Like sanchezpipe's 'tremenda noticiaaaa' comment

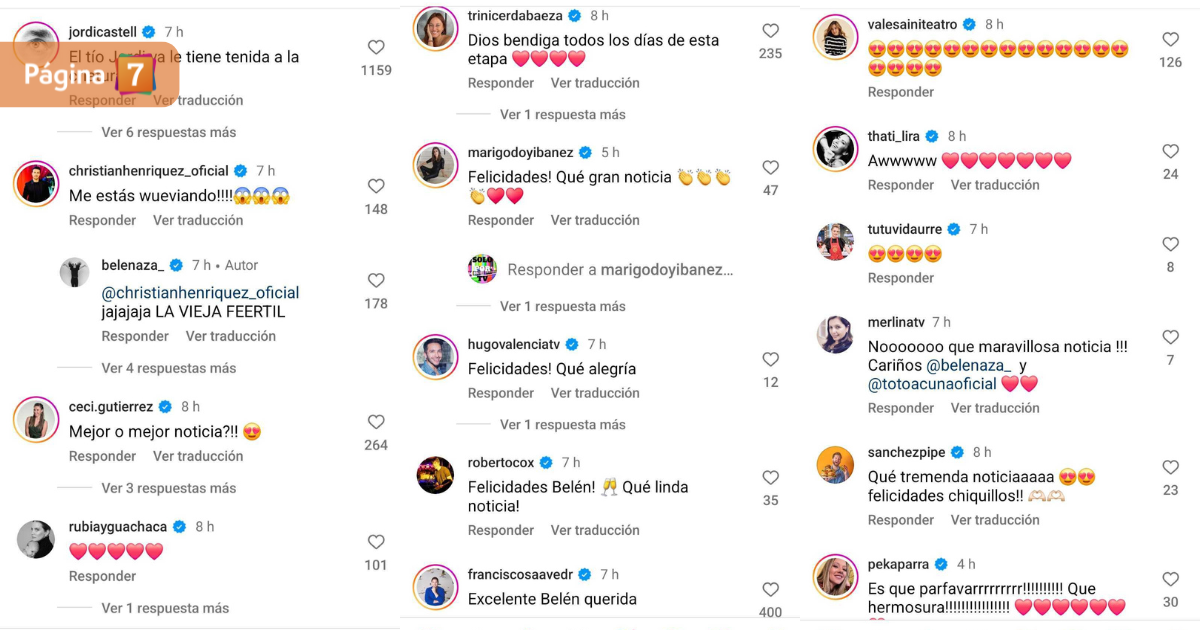pyautogui.click(x=1170, y=466)
